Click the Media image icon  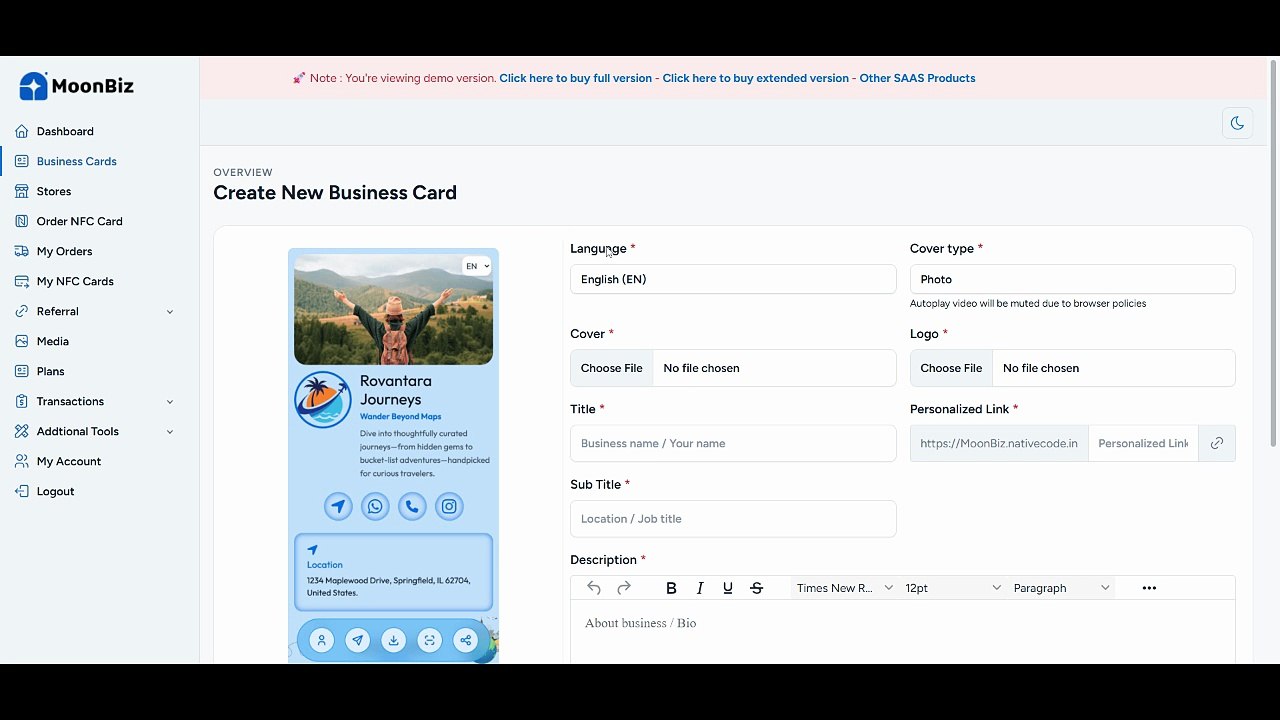point(22,341)
